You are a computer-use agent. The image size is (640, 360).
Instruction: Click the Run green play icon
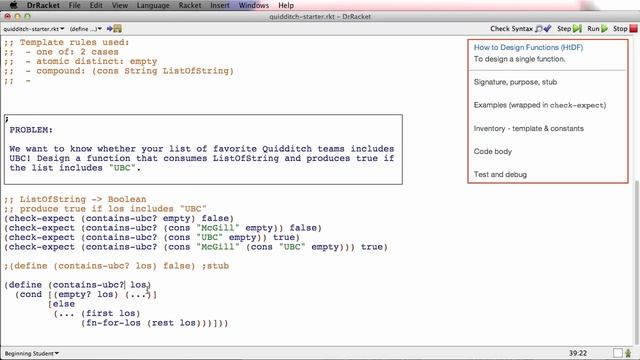[x=604, y=29]
